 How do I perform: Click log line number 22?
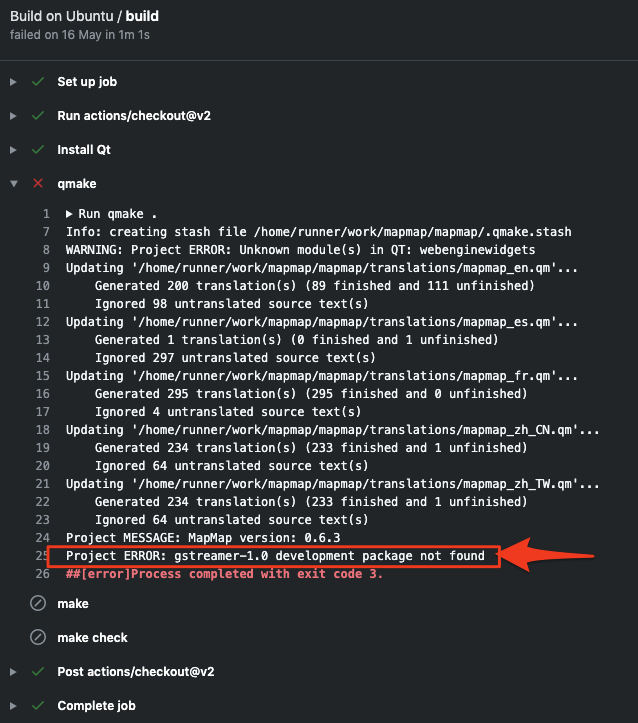43,502
